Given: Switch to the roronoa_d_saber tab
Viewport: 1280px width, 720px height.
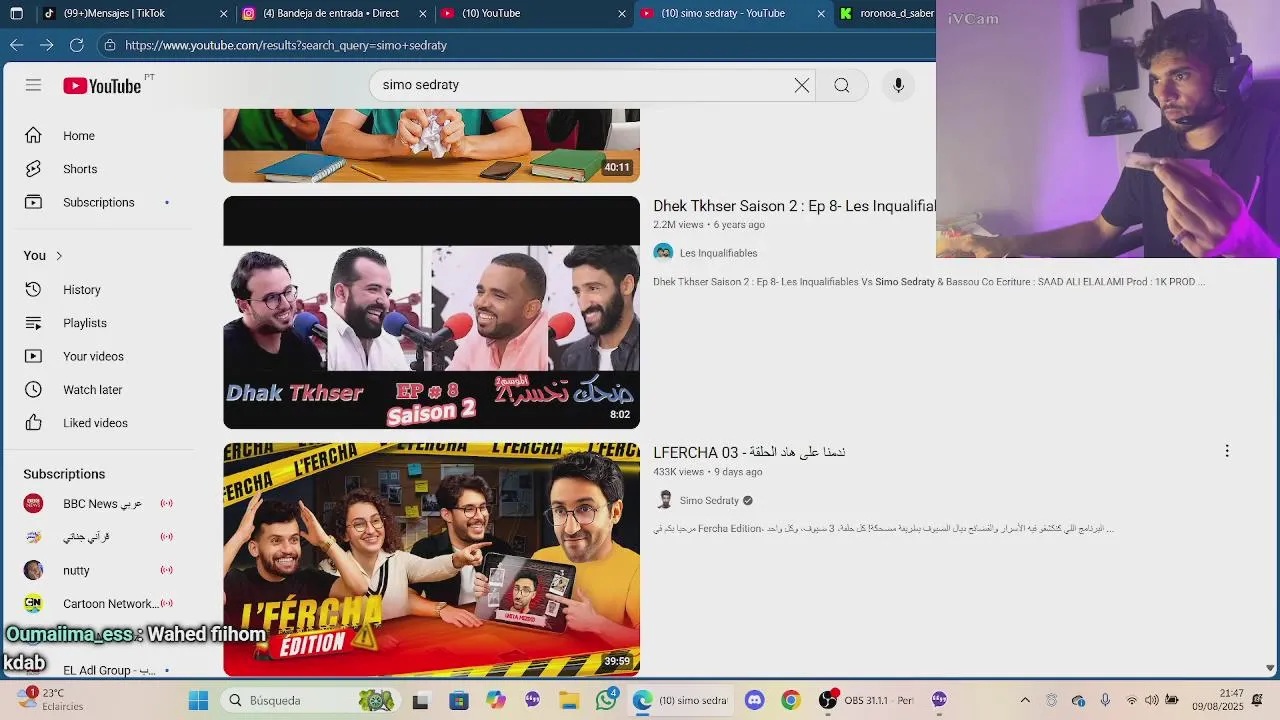Looking at the screenshot, I should coord(886,13).
